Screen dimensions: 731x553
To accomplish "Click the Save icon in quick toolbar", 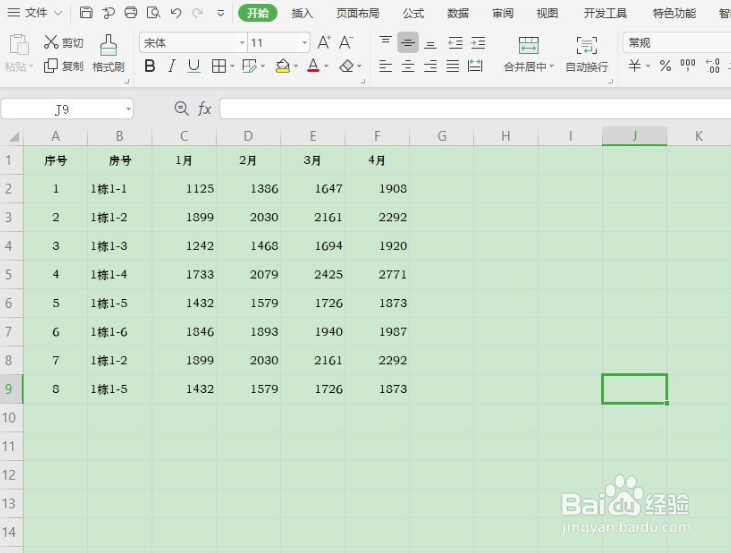I will click(x=86, y=13).
